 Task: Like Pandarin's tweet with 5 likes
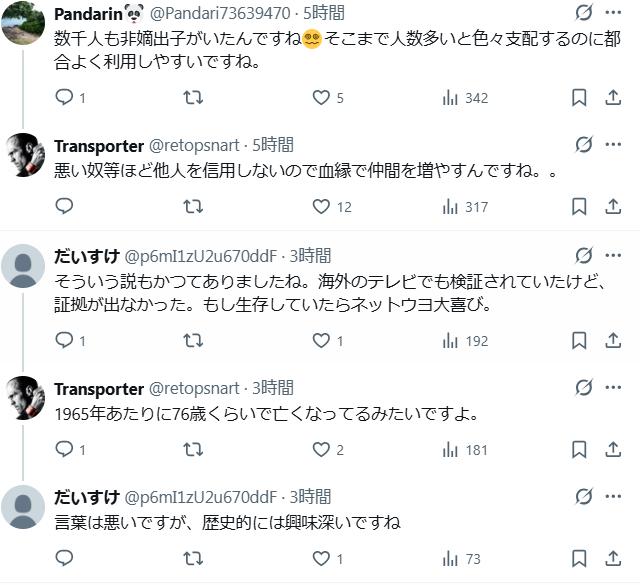[321, 98]
